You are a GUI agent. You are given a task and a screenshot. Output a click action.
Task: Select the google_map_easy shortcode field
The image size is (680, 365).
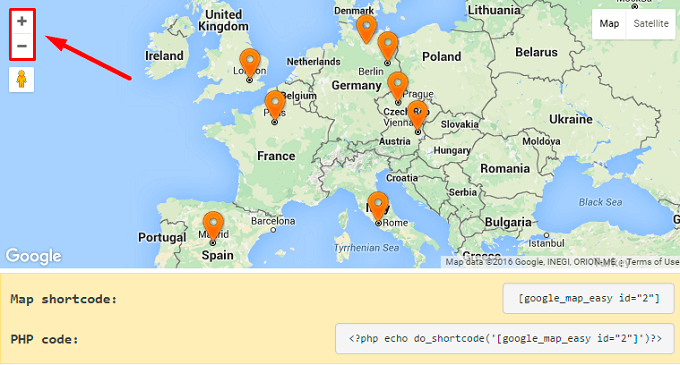pos(588,298)
